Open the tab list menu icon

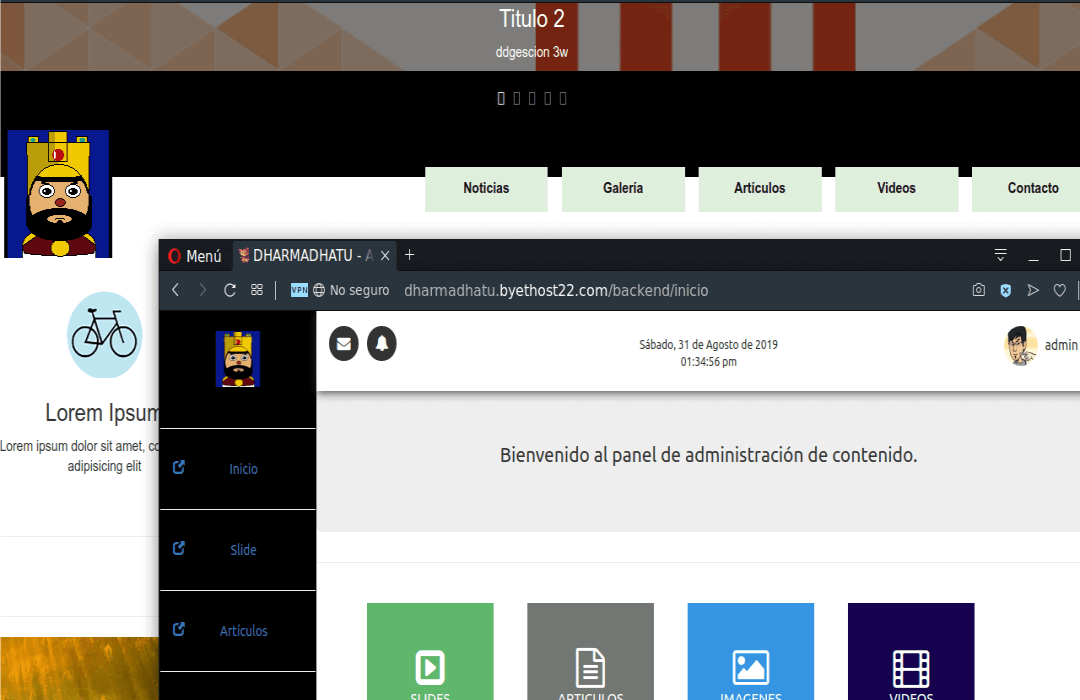coord(1000,255)
